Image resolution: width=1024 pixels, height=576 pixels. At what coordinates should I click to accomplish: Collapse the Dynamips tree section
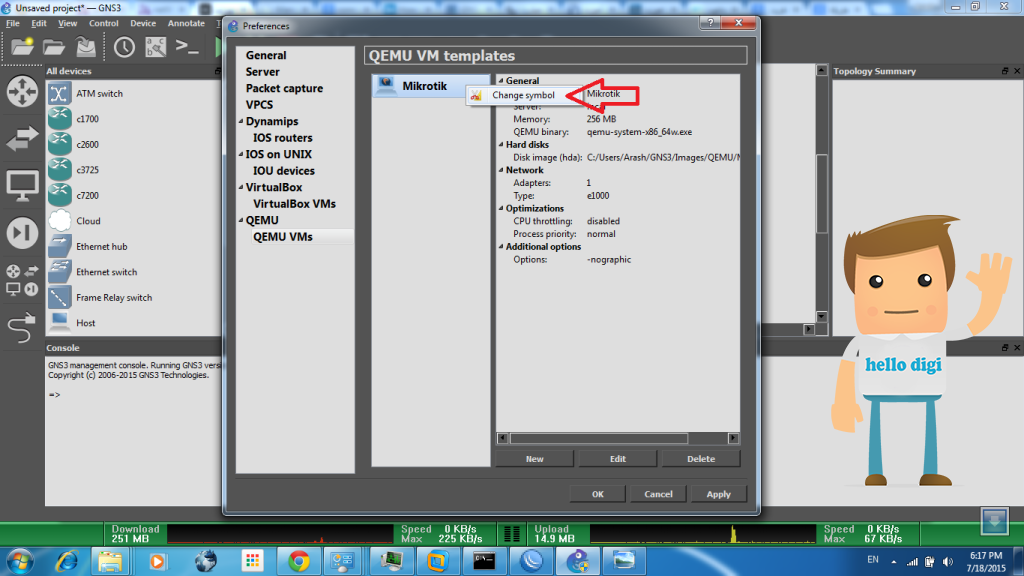pos(241,121)
